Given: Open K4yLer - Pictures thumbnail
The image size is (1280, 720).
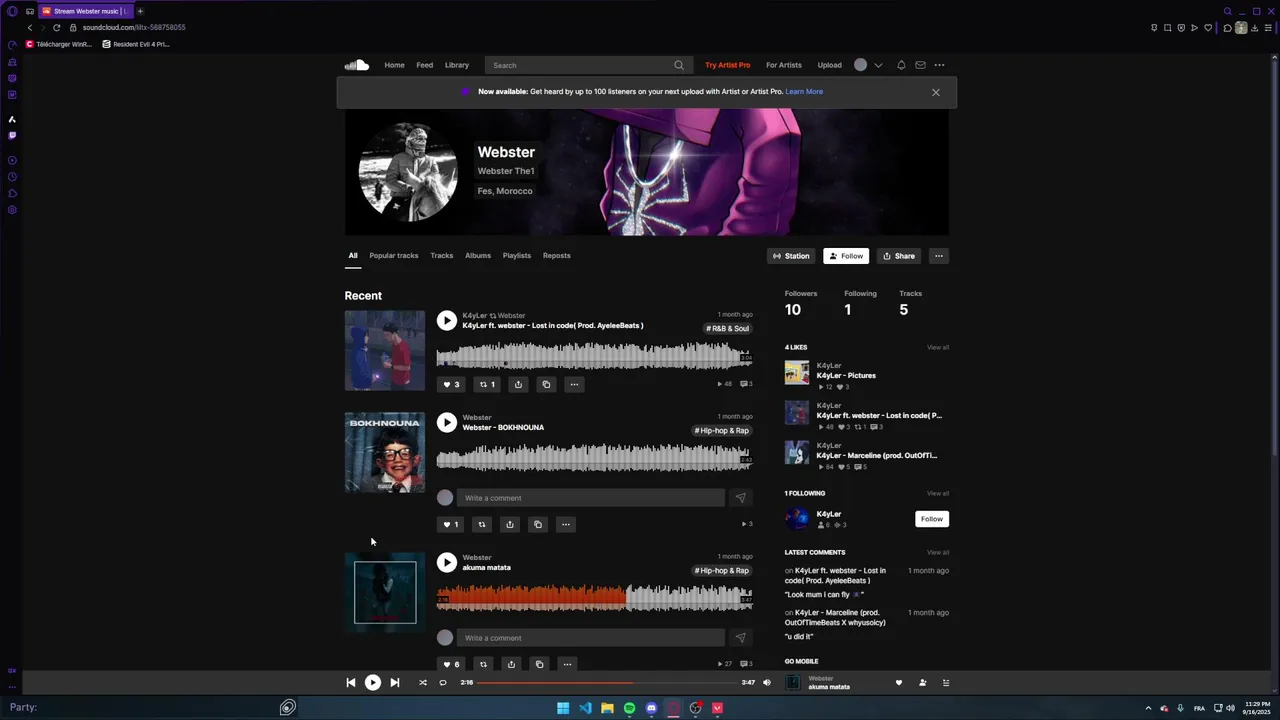Looking at the screenshot, I should tap(797, 373).
